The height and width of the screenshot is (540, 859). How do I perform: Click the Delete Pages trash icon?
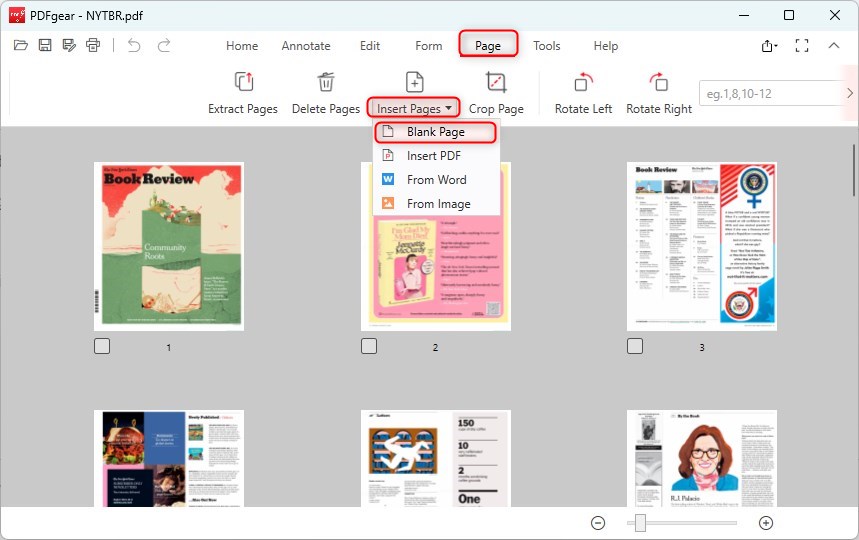tap(326, 82)
